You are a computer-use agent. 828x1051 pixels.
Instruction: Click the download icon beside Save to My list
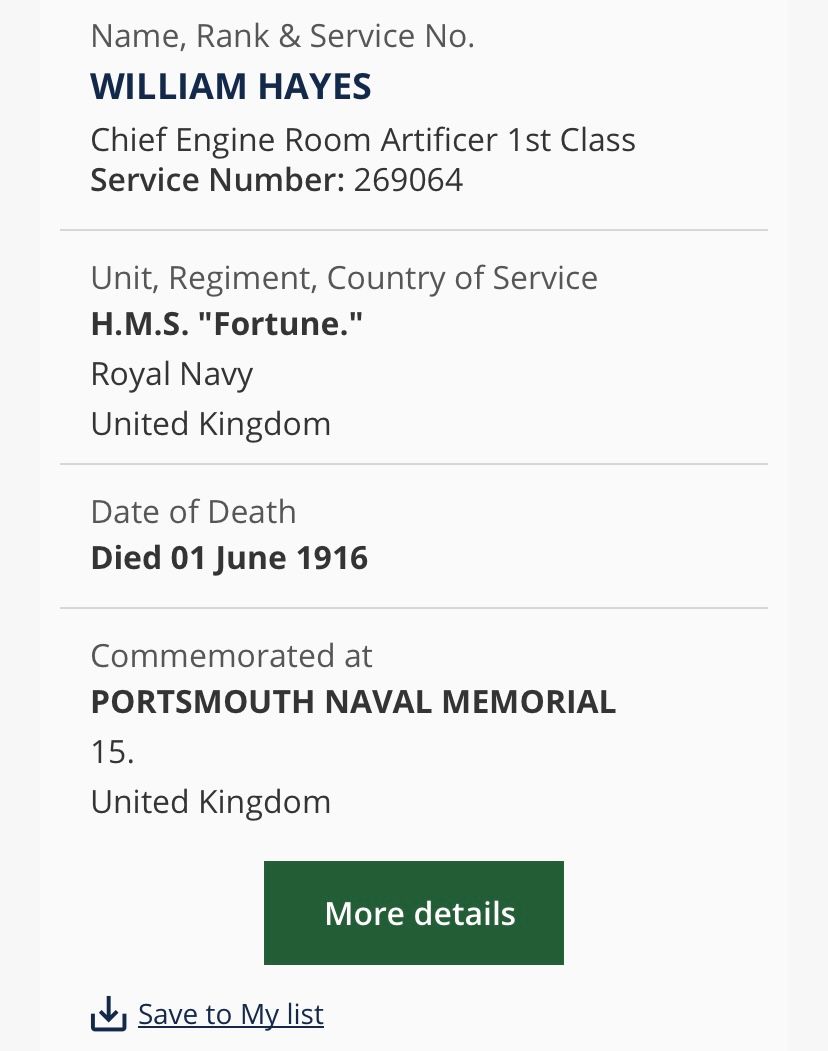[x=108, y=1015]
